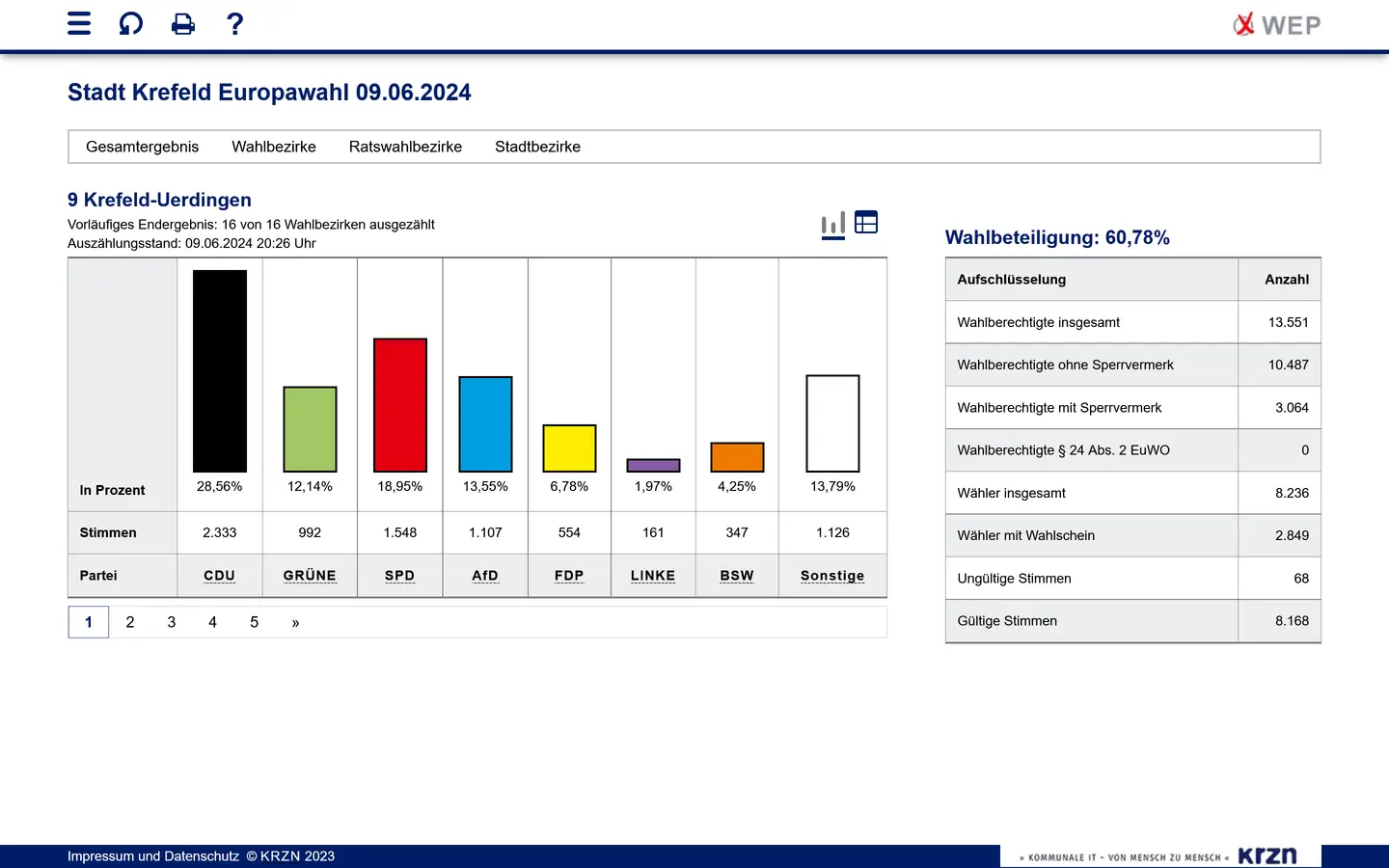Open the Wahlbezirke menu
The image size is (1389, 868).
point(274,147)
